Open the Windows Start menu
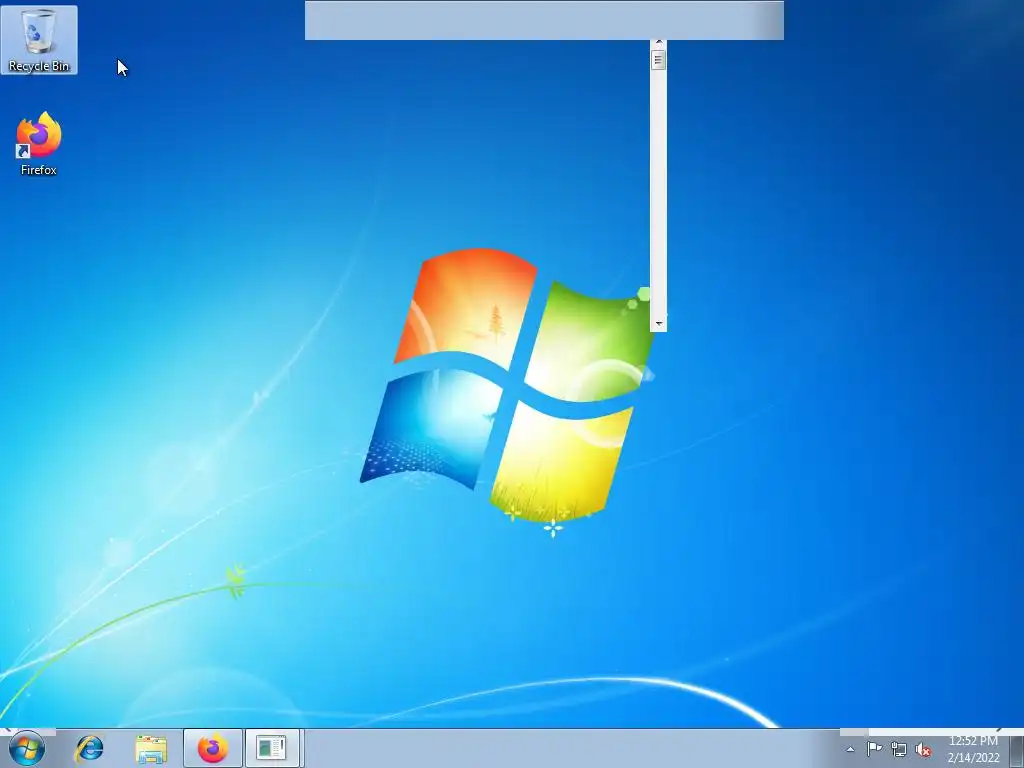The height and width of the screenshot is (768, 1024). pyautogui.click(x=27, y=748)
